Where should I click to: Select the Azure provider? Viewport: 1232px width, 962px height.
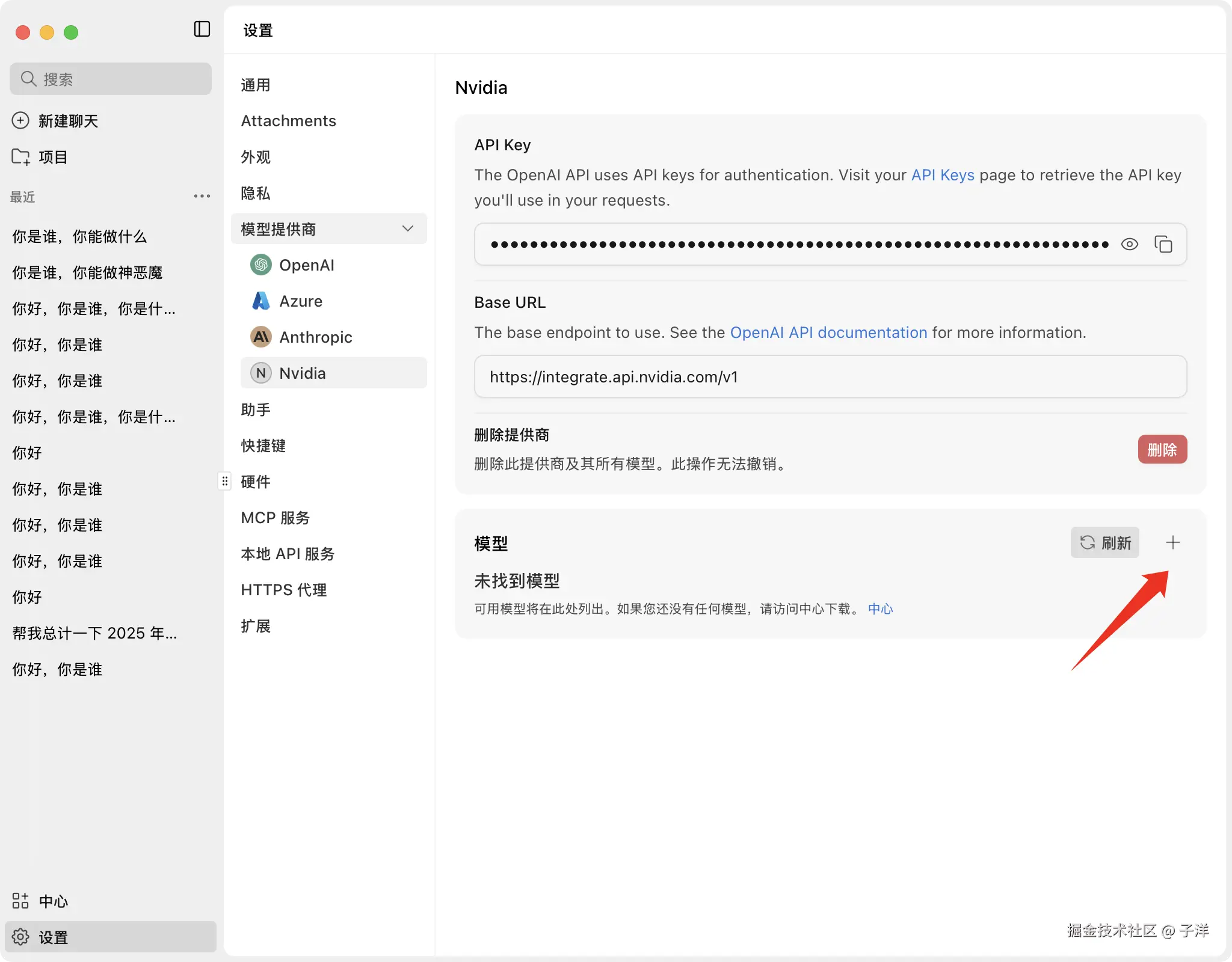tap(300, 301)
